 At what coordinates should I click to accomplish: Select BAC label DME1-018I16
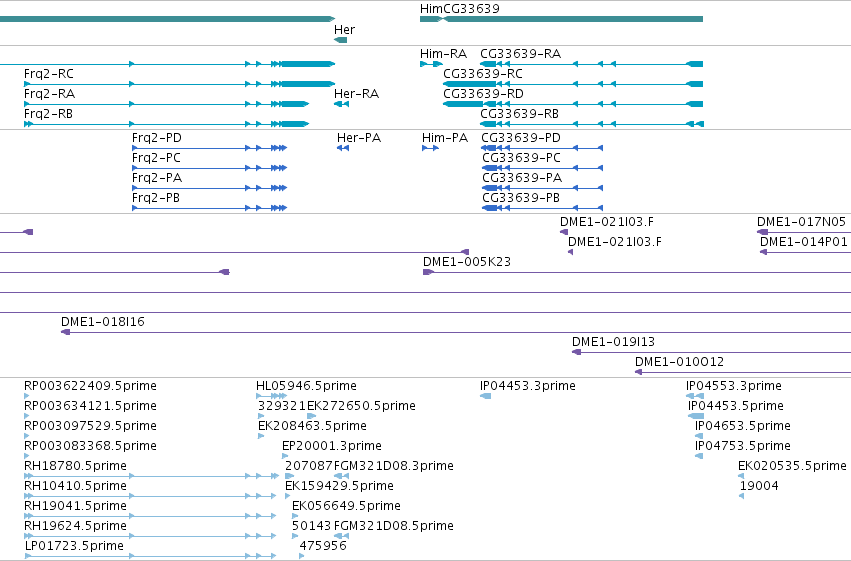click(103, 322)
